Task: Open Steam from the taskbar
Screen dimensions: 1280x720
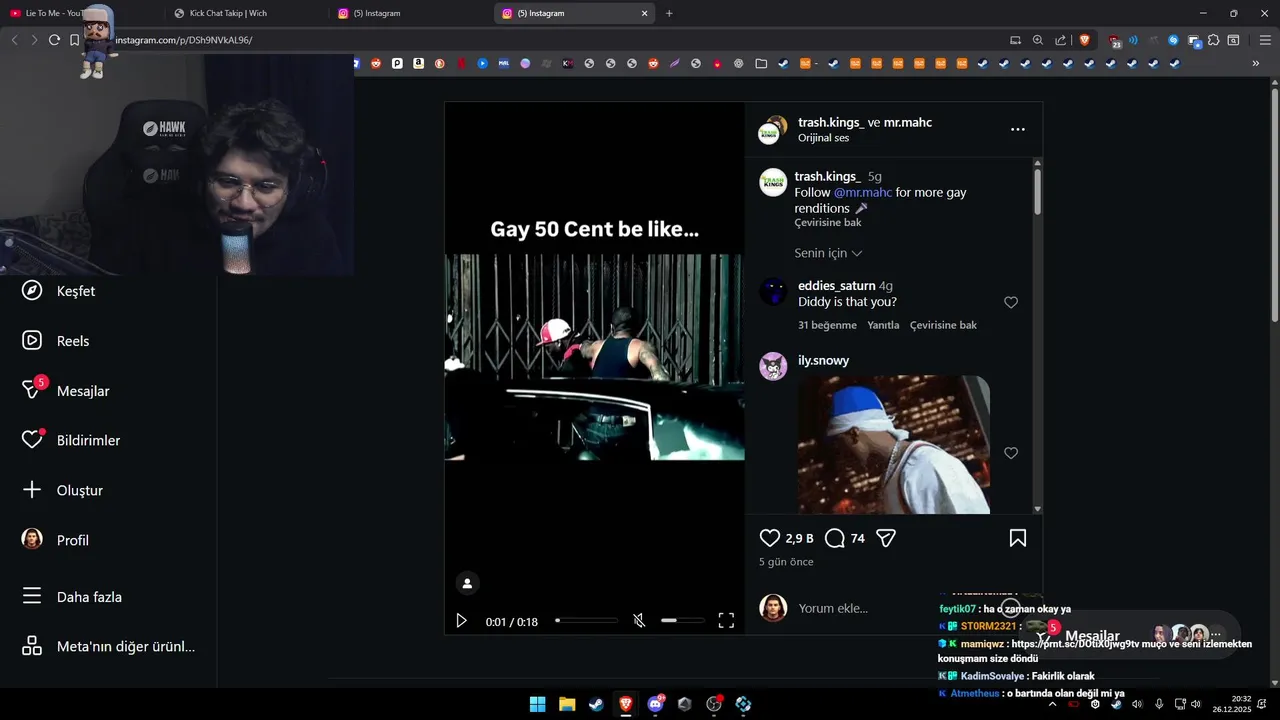Action: click(x=596, y=704)
